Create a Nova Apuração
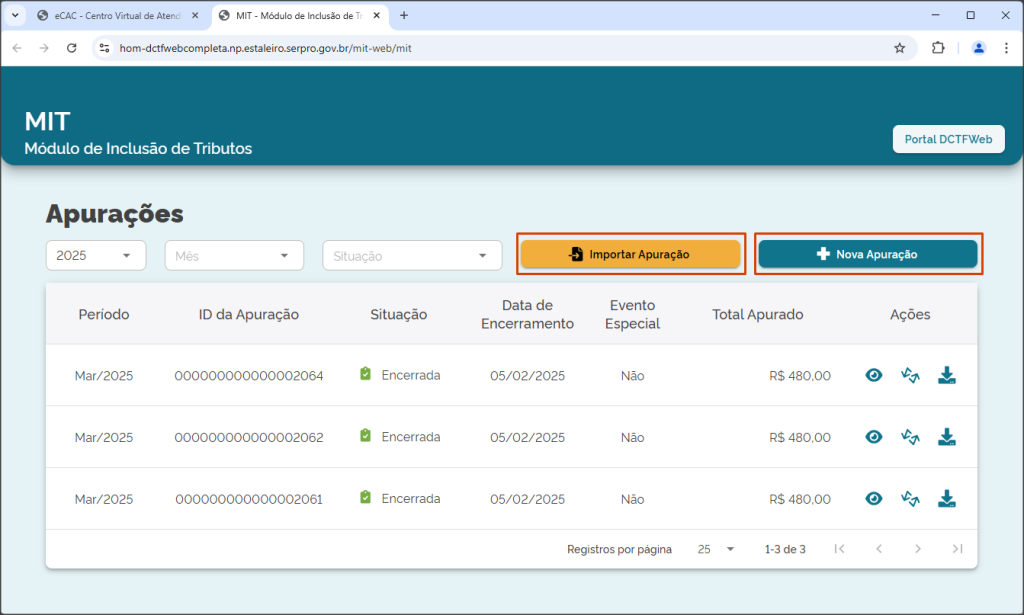Viewport: 1024px width, 615px height. click(x=868, y=254)
